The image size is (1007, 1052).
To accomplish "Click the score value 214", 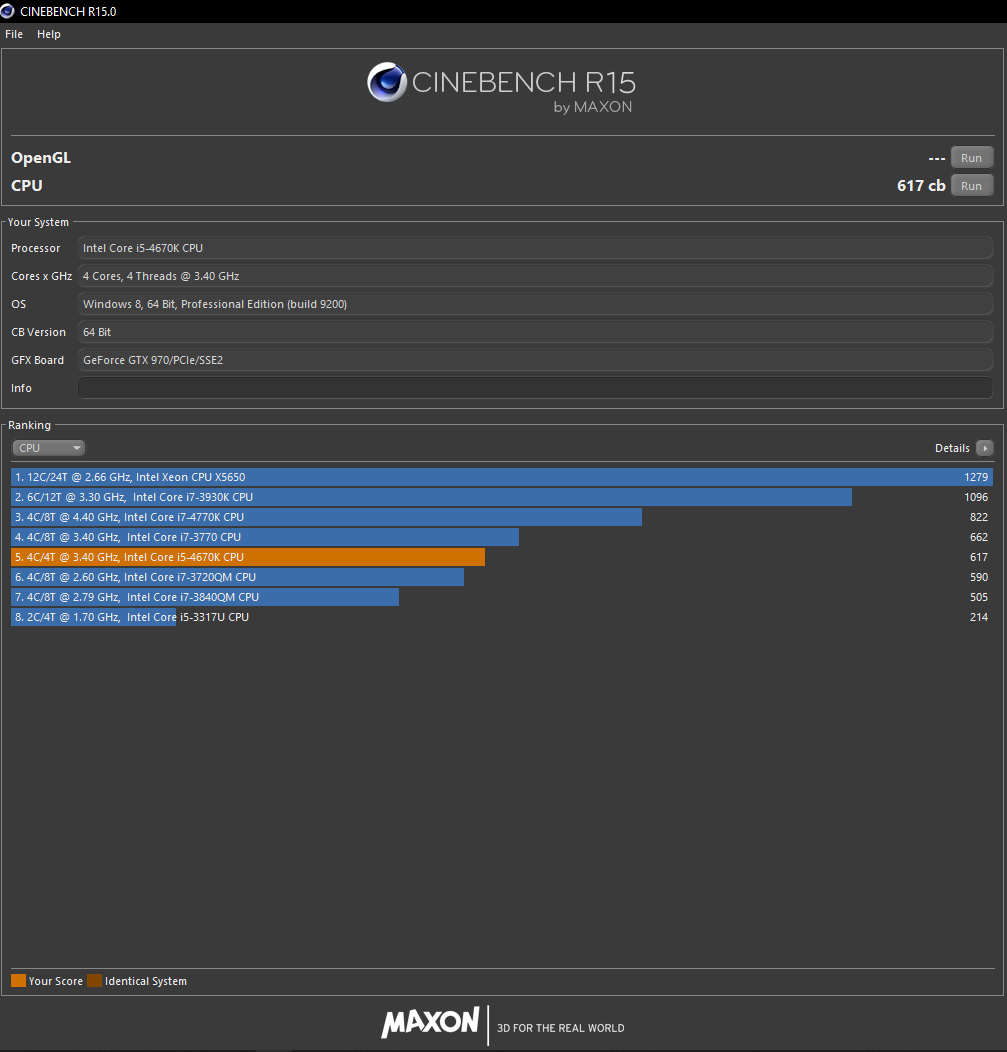I will click(979, 617).
